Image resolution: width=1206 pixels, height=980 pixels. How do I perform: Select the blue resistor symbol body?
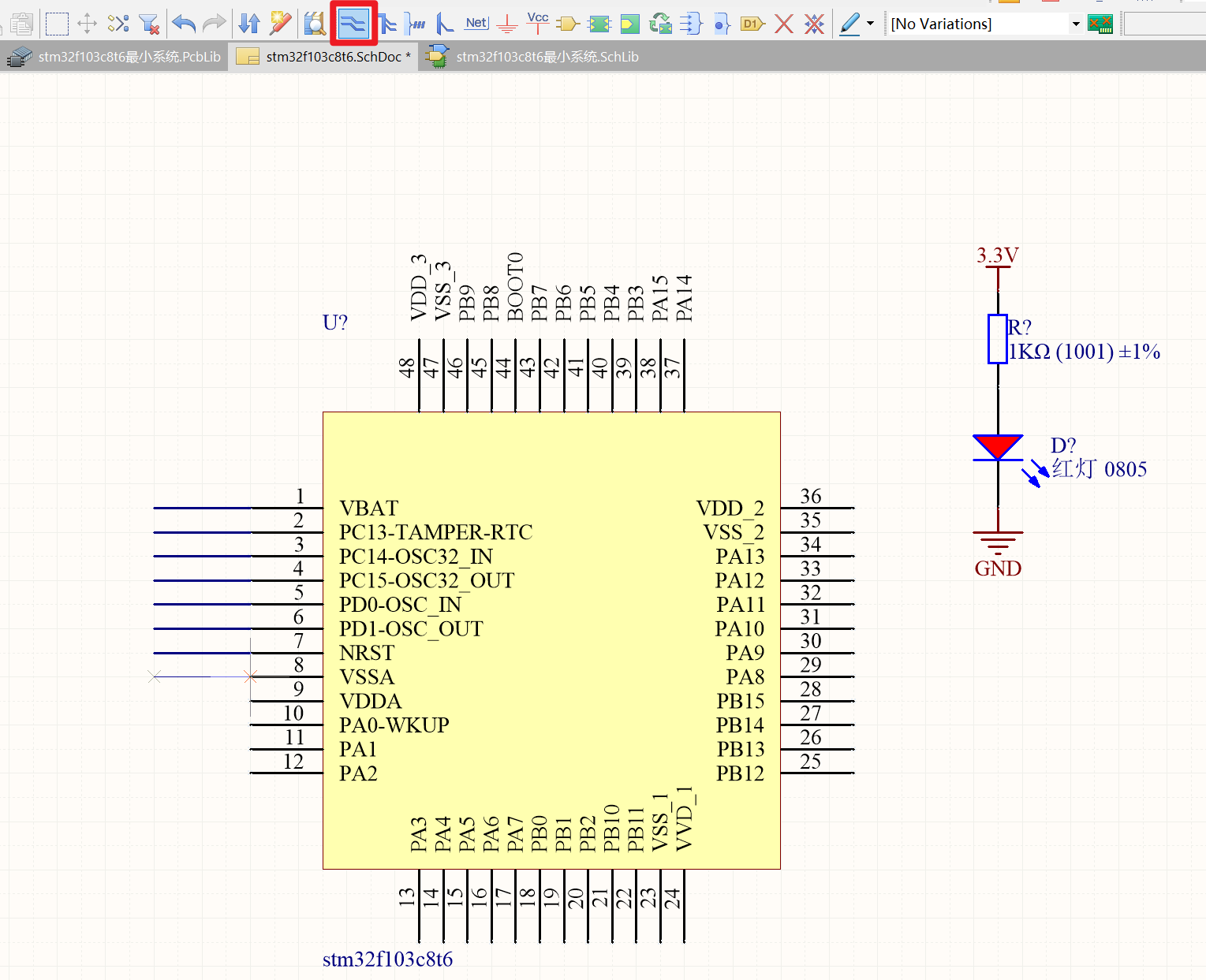998,339
